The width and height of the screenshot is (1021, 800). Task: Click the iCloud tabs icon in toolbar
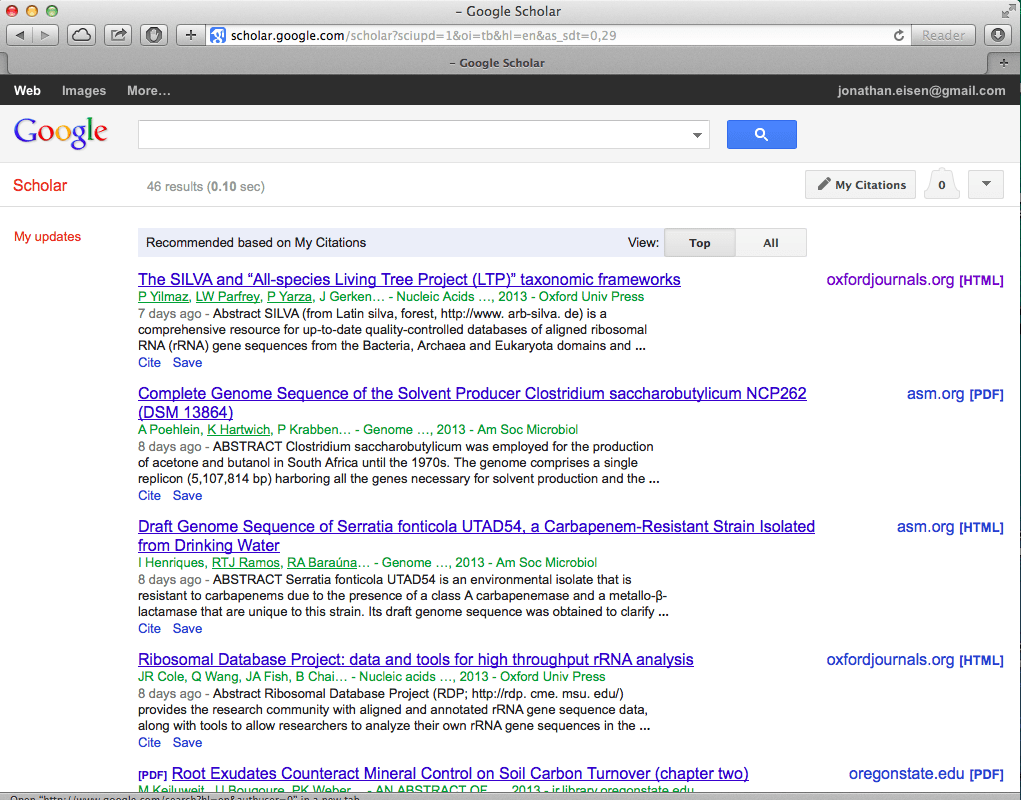tap(82, 35)
